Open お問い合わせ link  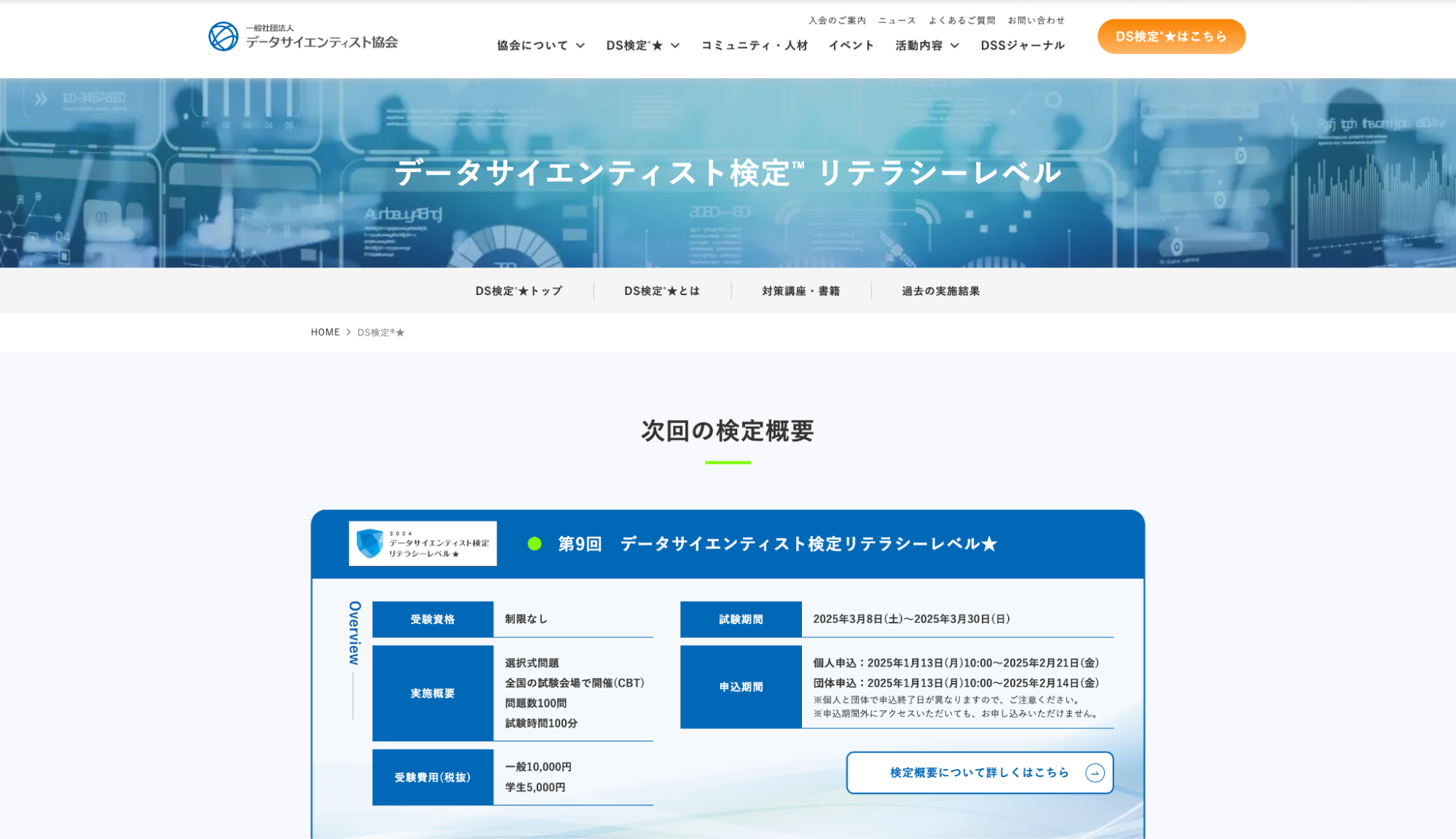click(x=1036, y=20)
